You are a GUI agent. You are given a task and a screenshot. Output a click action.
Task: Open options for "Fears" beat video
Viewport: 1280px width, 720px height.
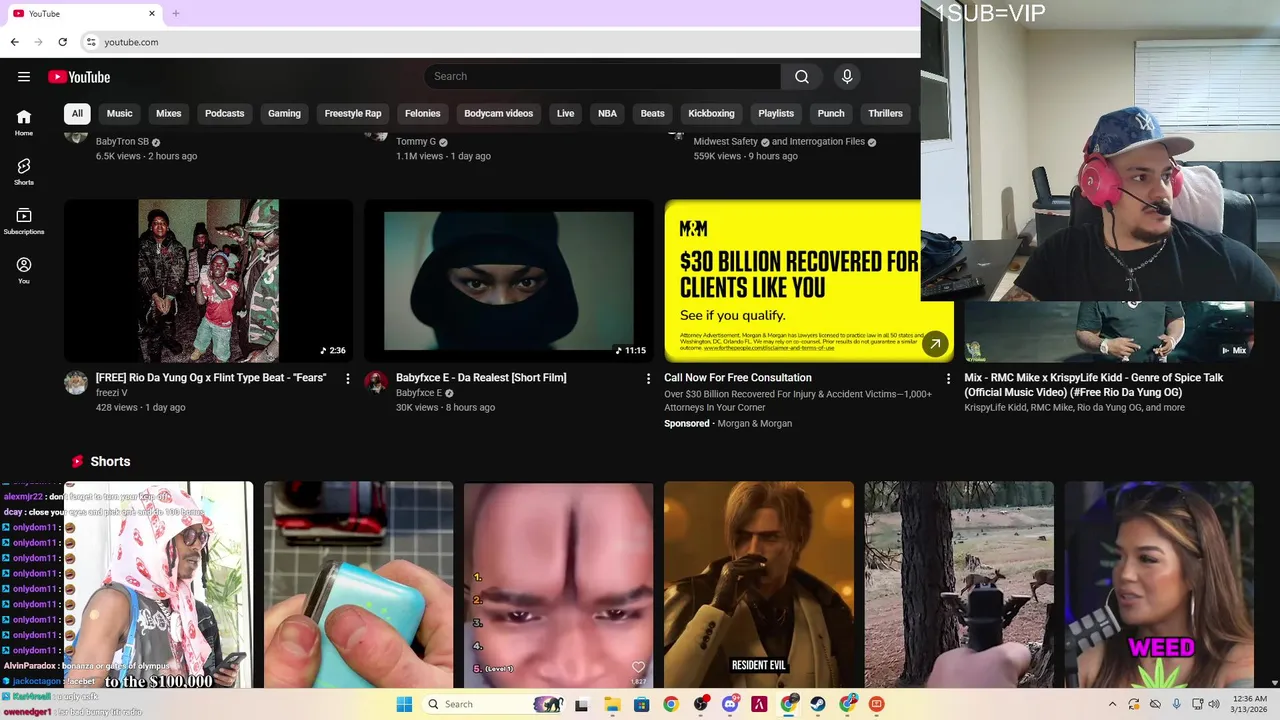[x=348, y=379]
